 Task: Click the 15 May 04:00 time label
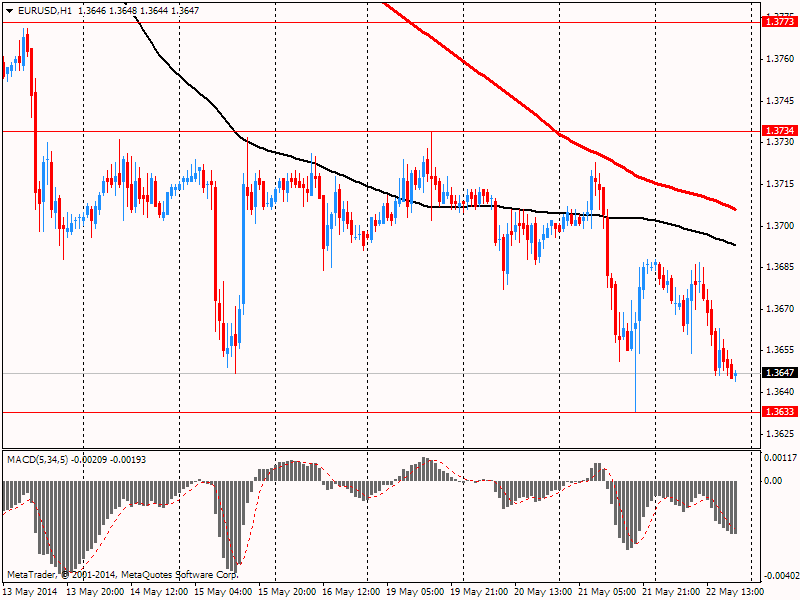pyautogui.click(x=223, y=592)
